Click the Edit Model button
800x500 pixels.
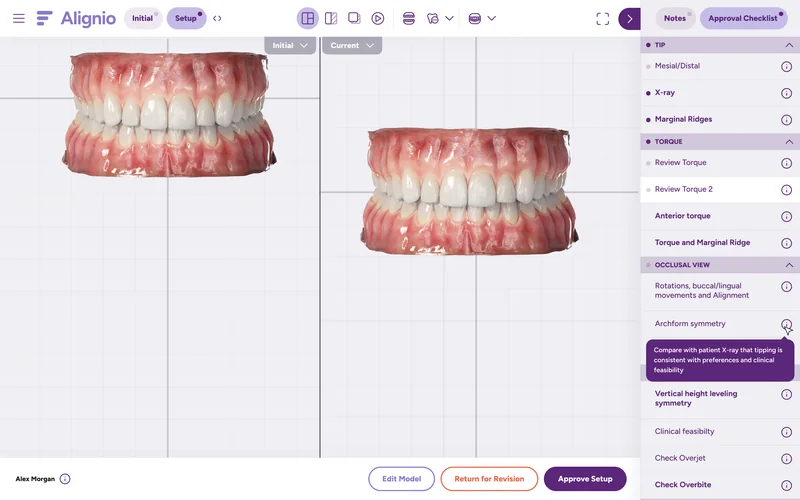(x=402, y=479)
